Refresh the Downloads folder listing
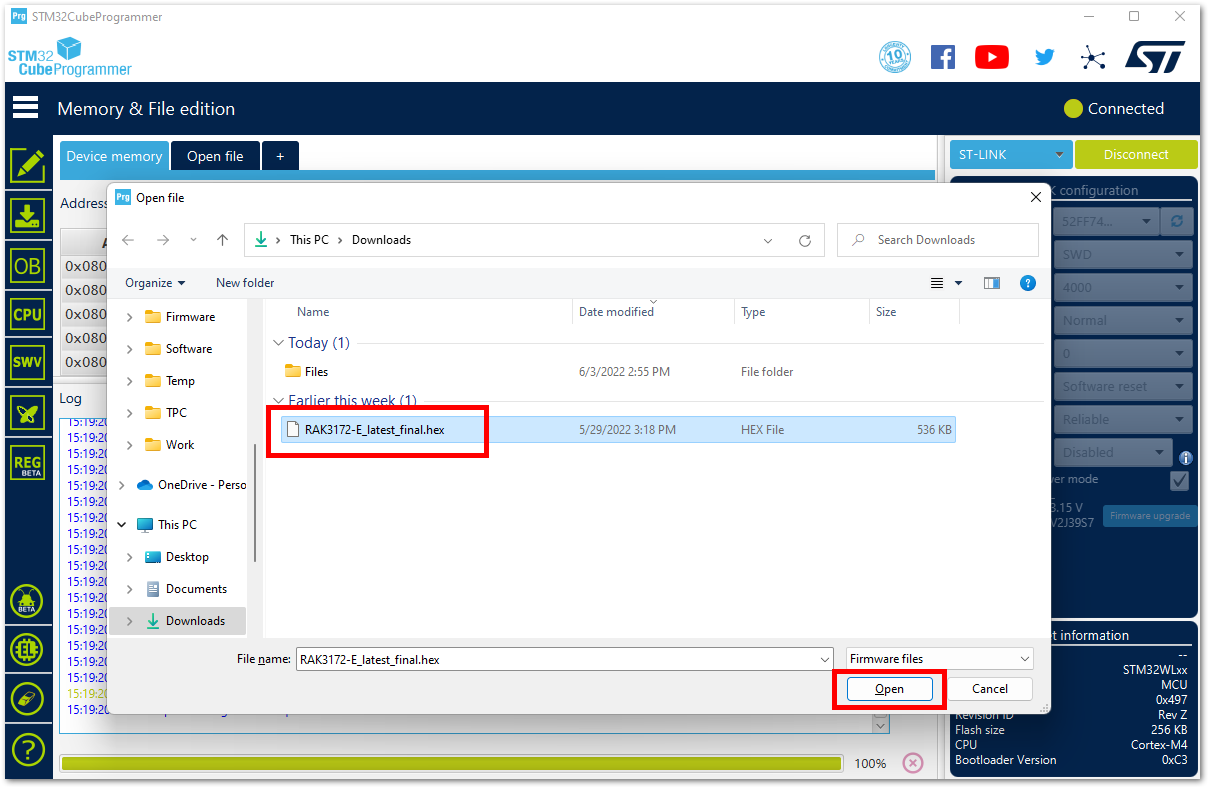 point(805,240)
